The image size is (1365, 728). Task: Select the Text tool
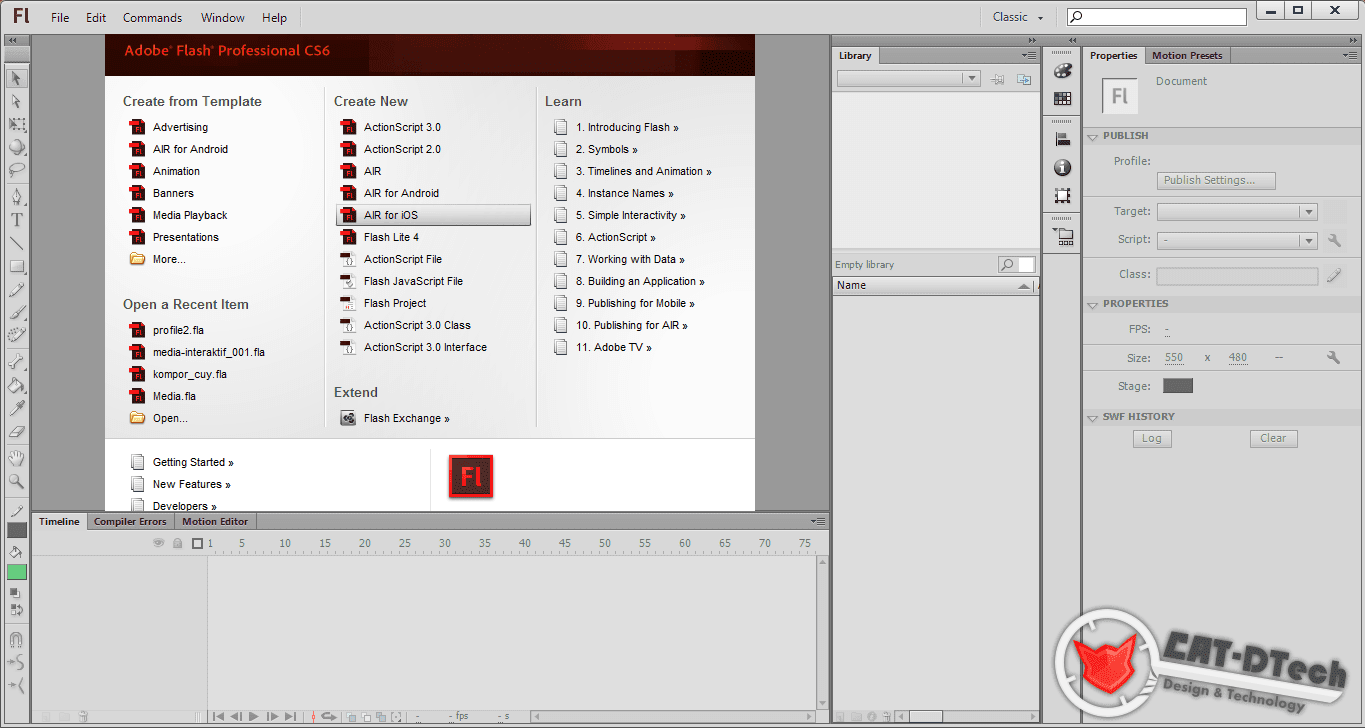pyautogui.click(x=16, y=217)
